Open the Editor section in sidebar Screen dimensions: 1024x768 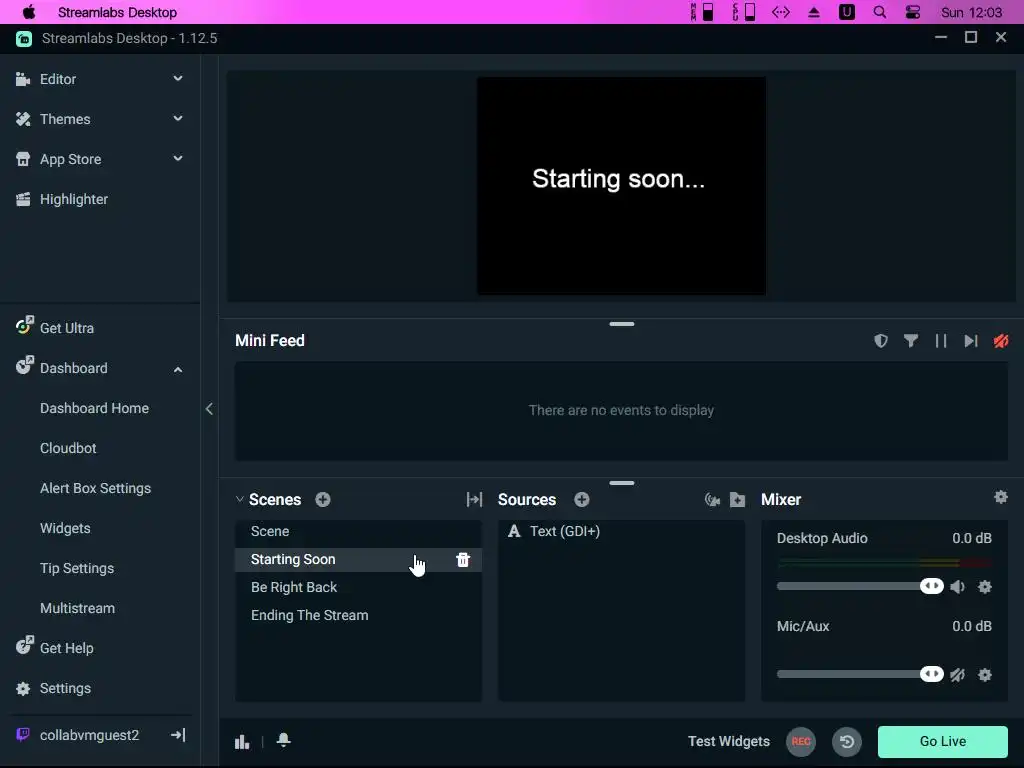tap(58, 79)
